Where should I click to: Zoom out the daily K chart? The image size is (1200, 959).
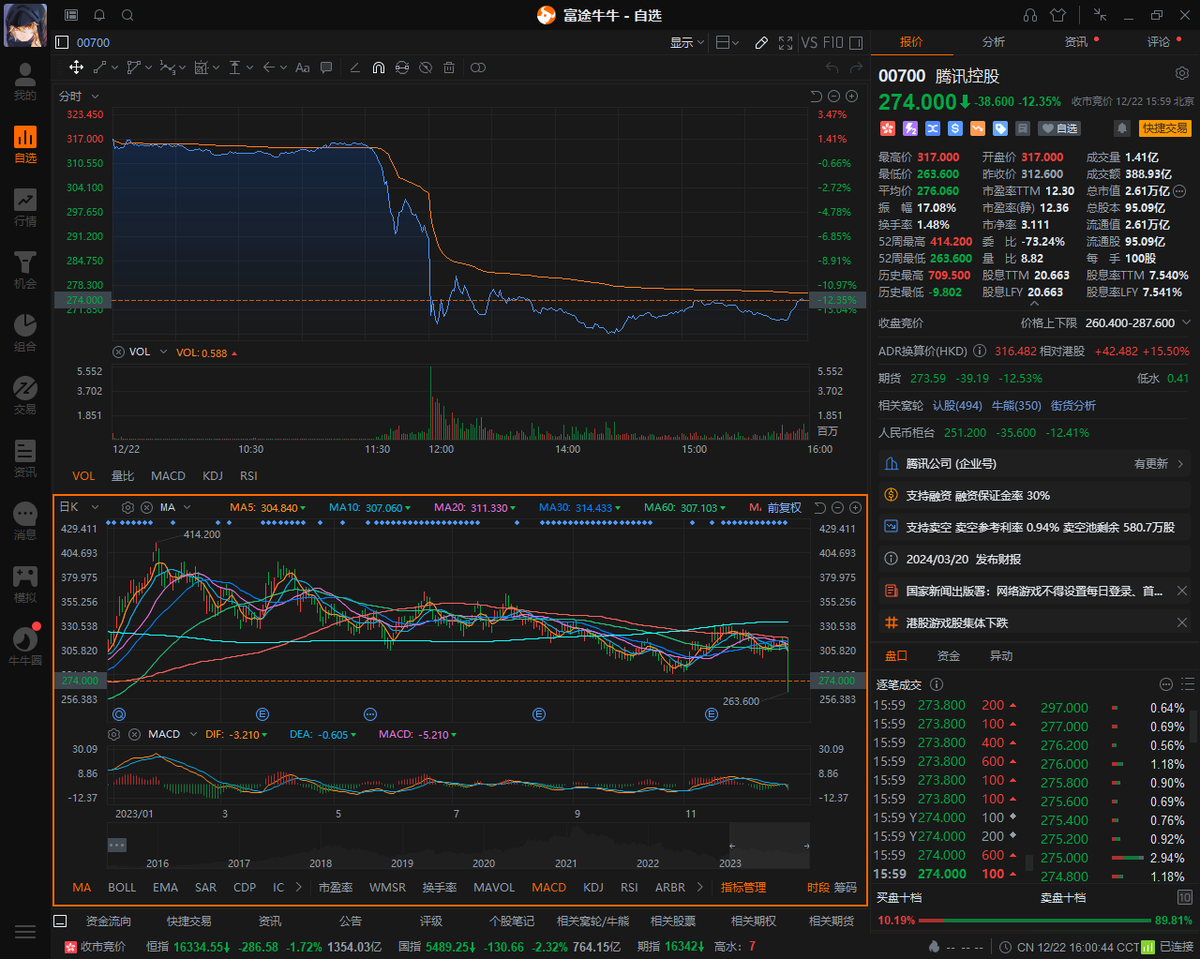[x=836, y=508]
